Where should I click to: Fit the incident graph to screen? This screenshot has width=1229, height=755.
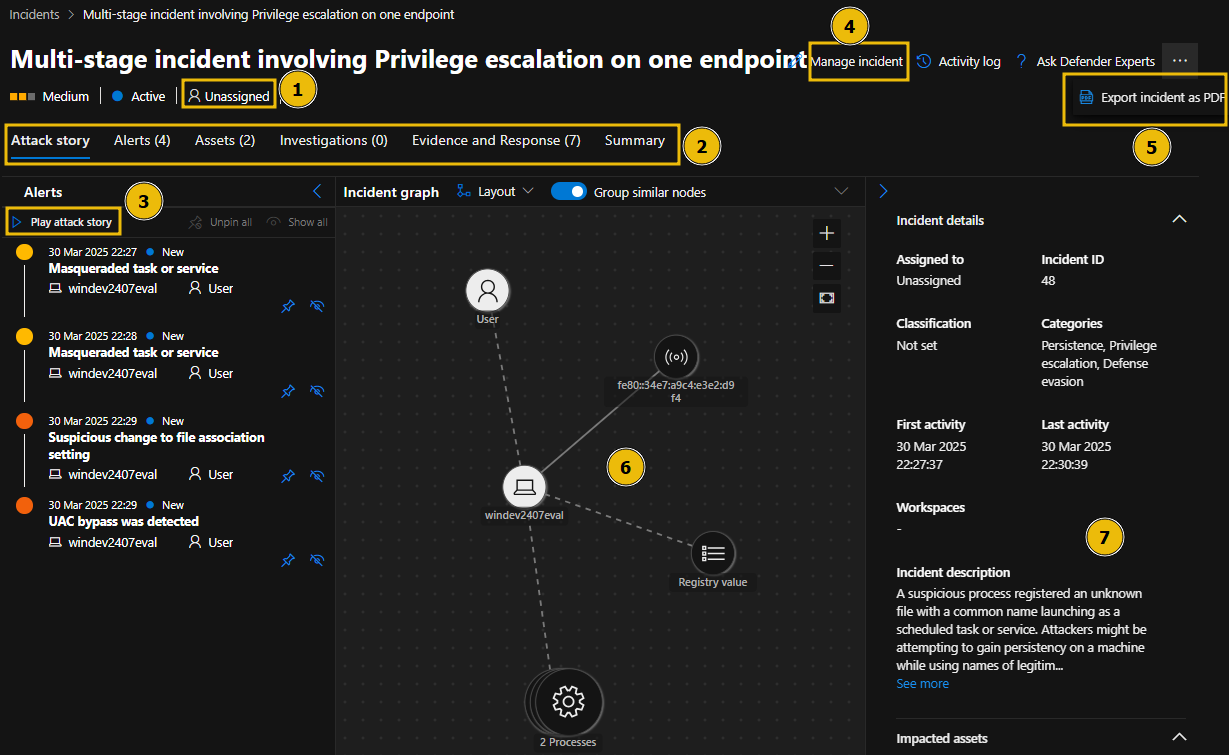(826, 298)
